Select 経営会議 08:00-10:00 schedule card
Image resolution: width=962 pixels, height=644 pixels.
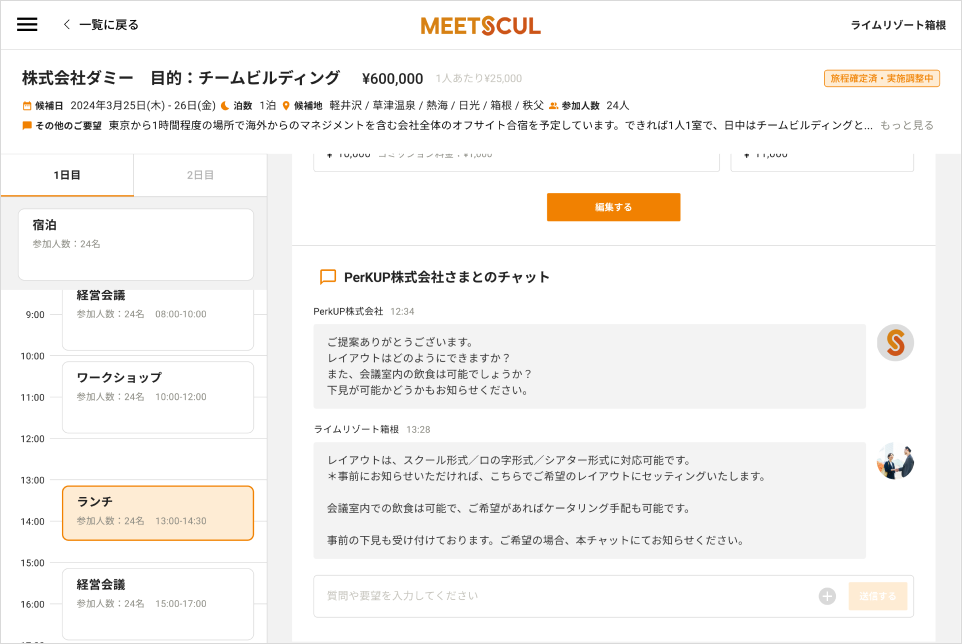[158, 318]
